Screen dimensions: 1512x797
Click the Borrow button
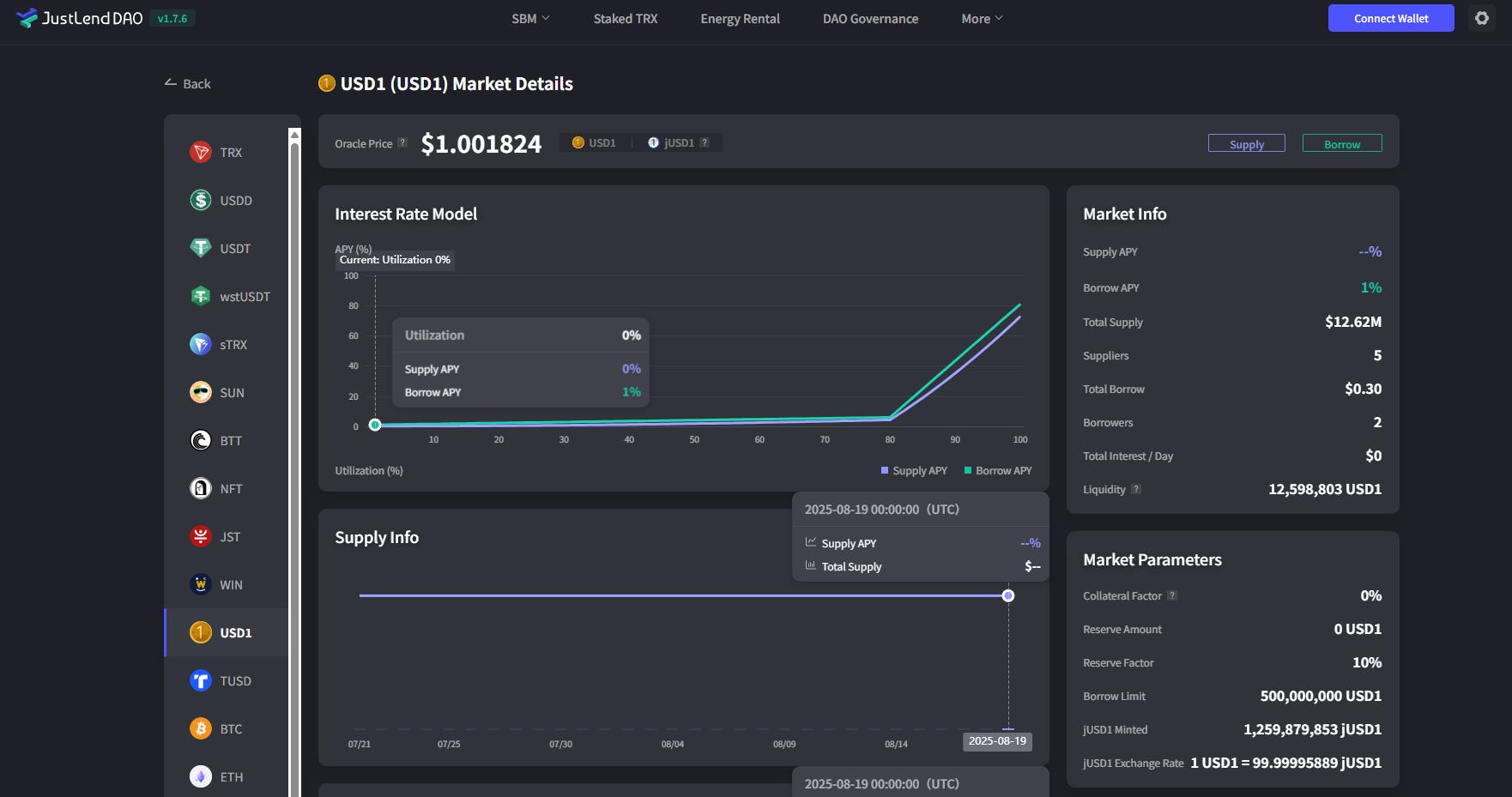point(1342,143)
